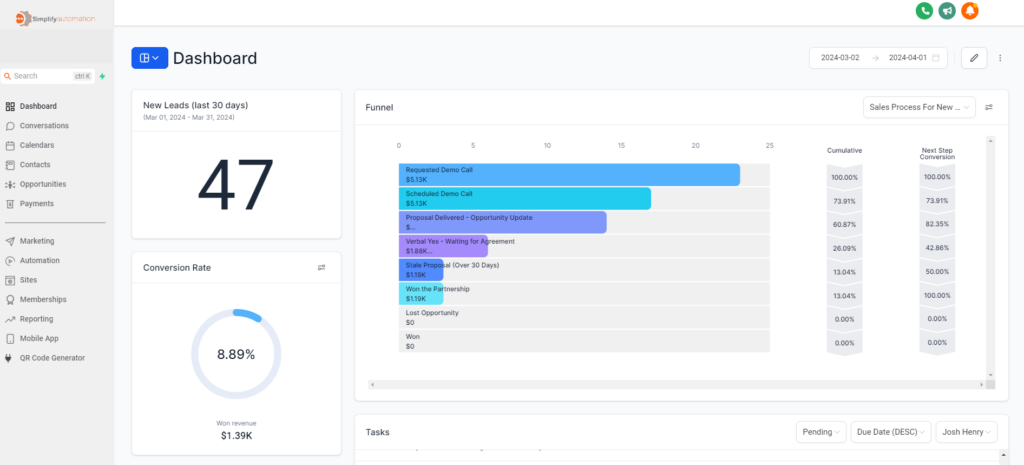
Task: Go to Conversations in the sidebar
Action: point(43,126)
